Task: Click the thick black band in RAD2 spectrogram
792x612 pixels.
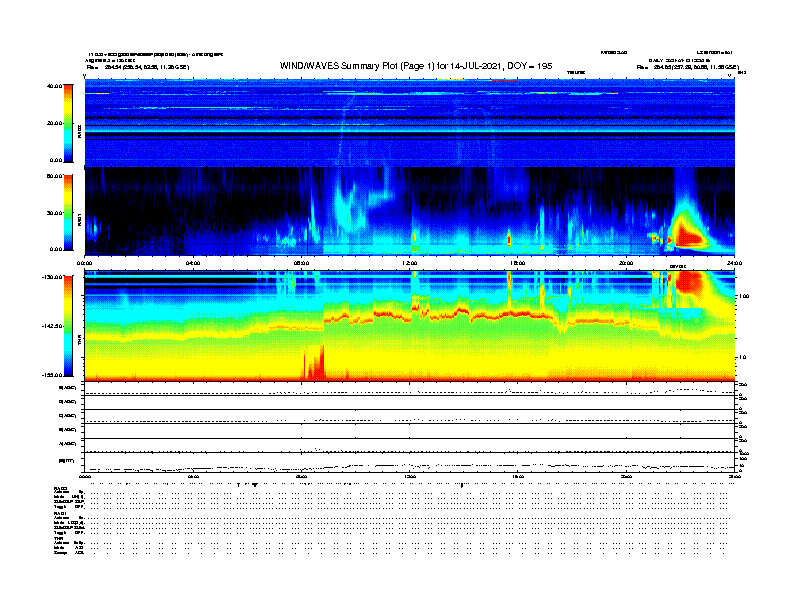Action: click(x=410, y=136)
